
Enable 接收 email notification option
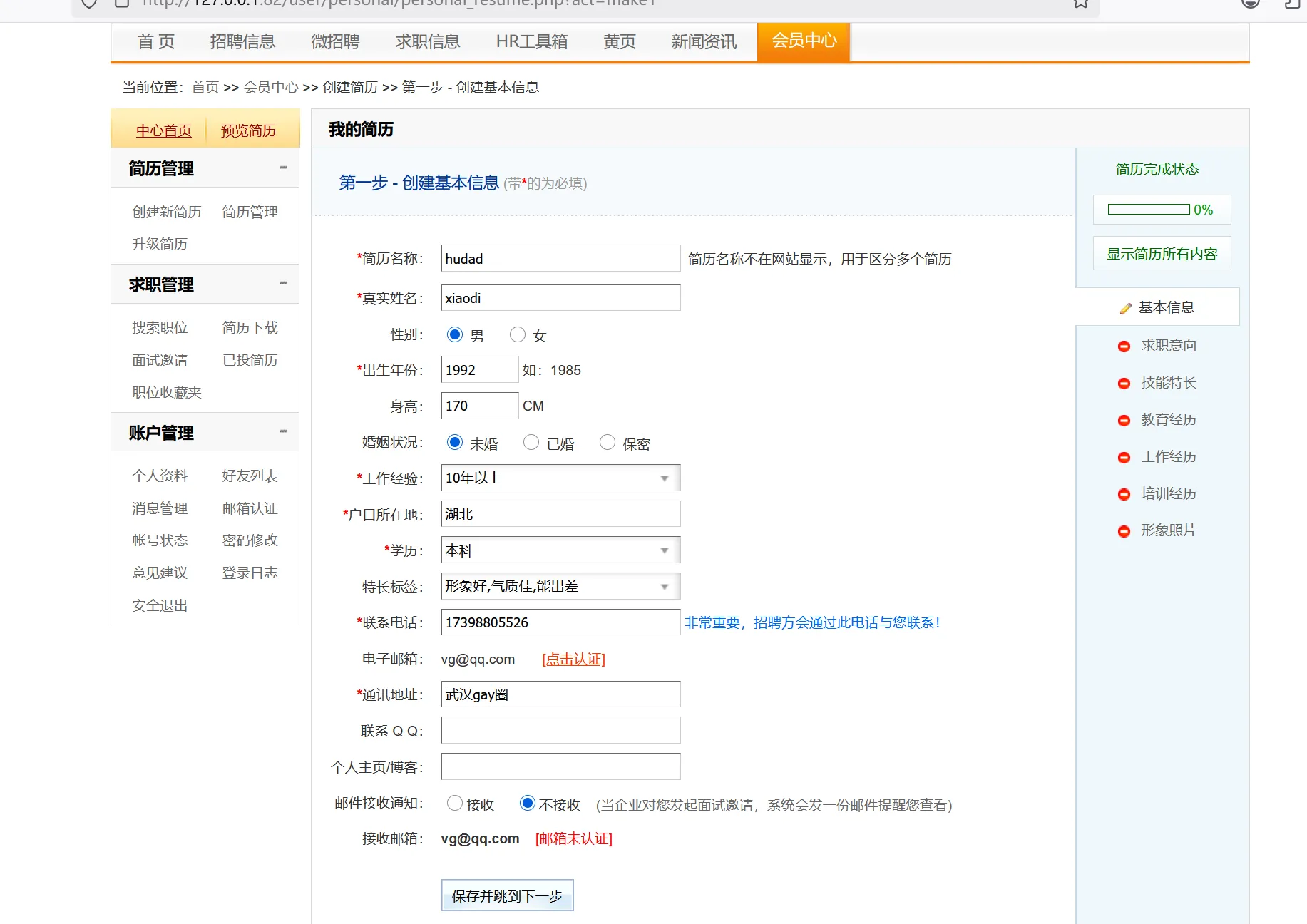click(x=455, y=804)
